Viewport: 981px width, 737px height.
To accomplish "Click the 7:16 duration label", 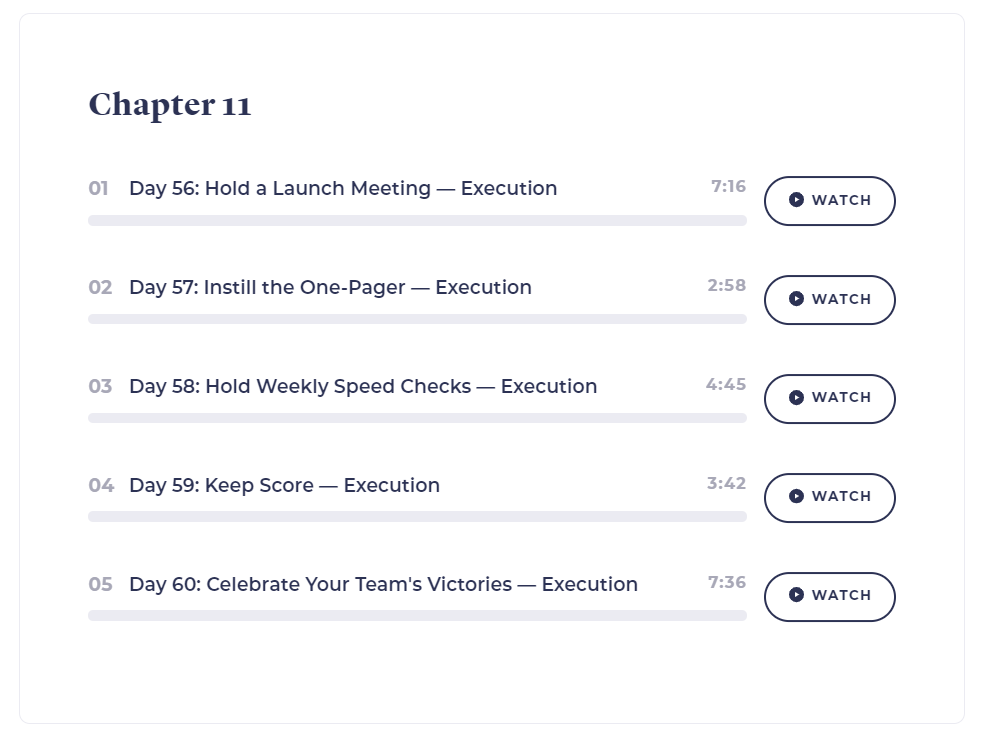I will click(728, 186).
